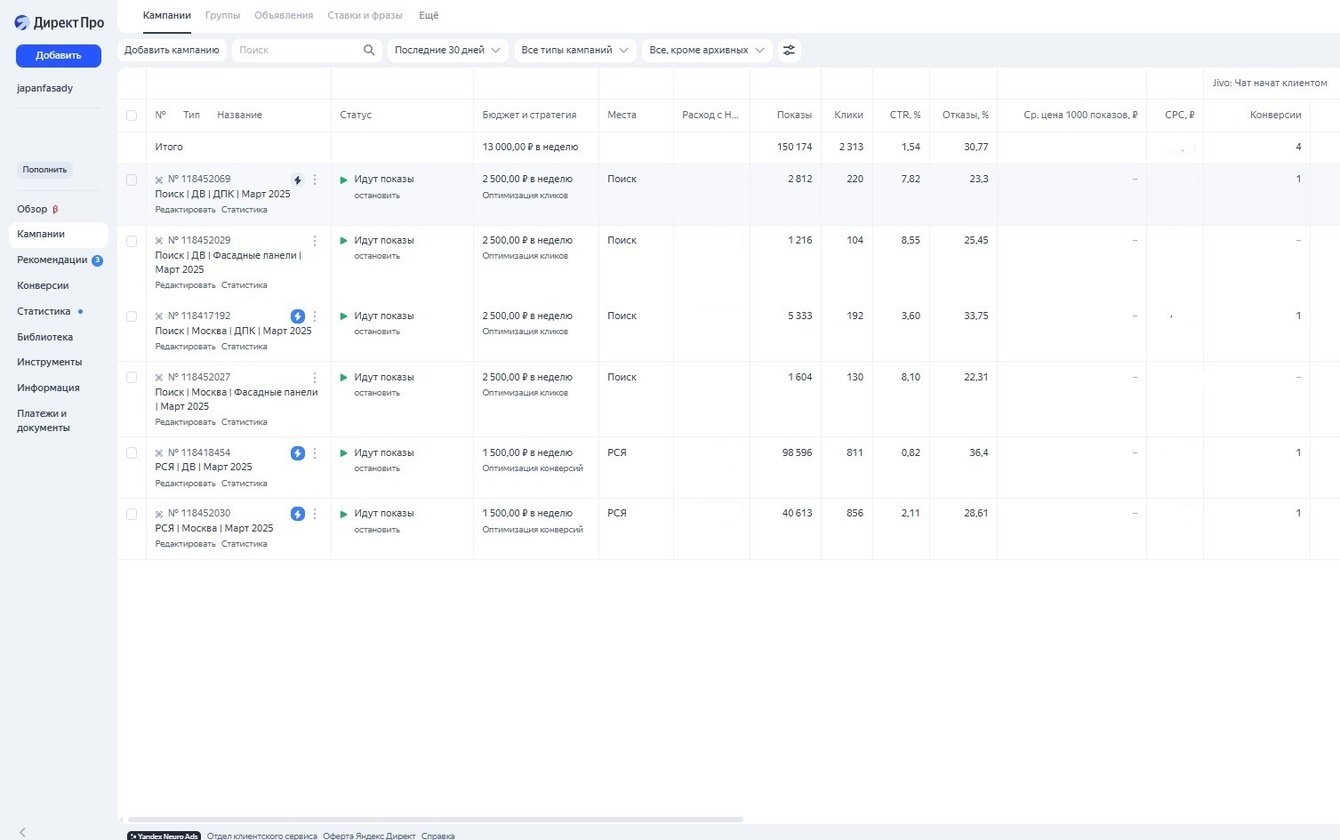The height and width of the screenshot is (840, 1340).
Task: Tick the select-all campaigns checkbox in header
Action: [x=131, y=116]
